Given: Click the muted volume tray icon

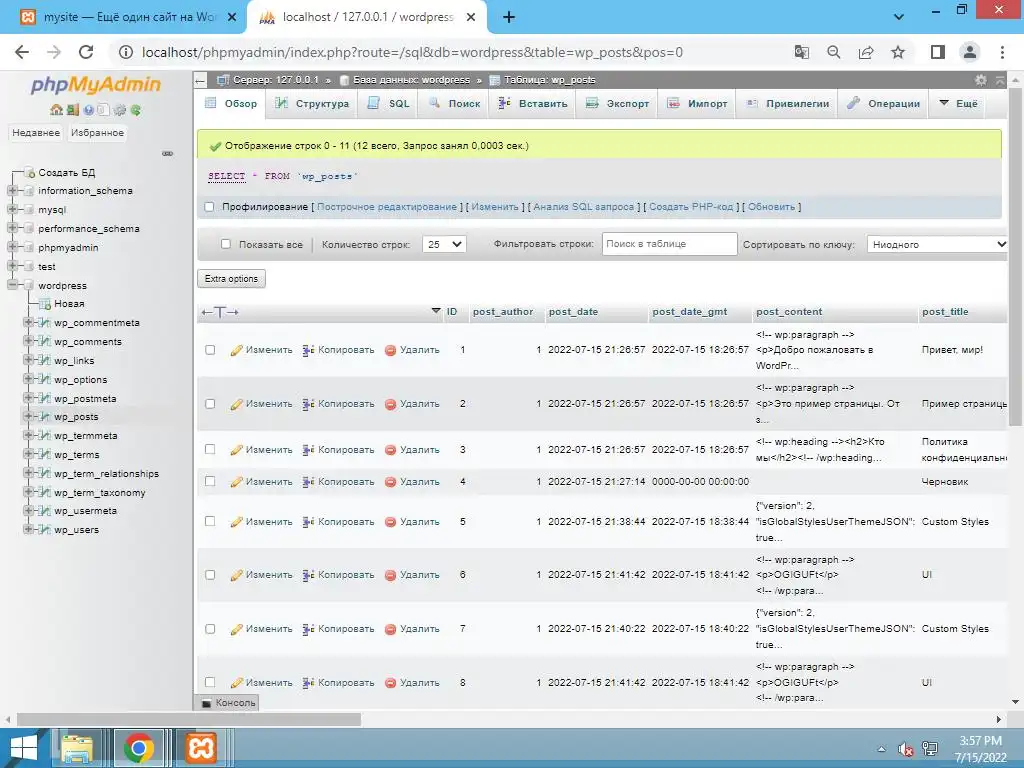Looking at the screenshot, I should click(905, 749).
